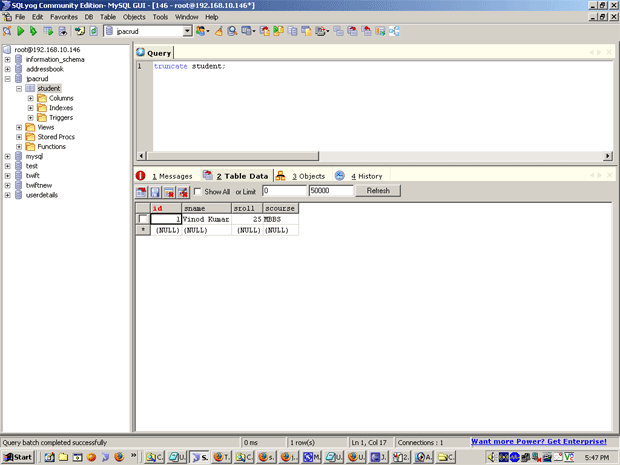Expand the Triggers folder
620x465 pixels.
[30, 117]
